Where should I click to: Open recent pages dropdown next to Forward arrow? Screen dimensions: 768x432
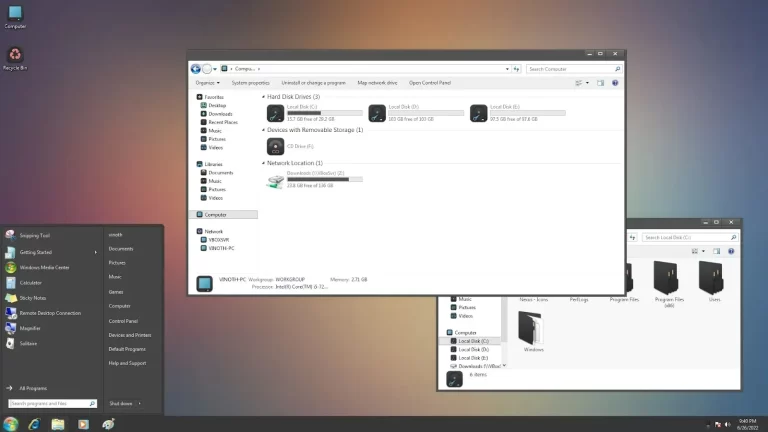(215, 69)
